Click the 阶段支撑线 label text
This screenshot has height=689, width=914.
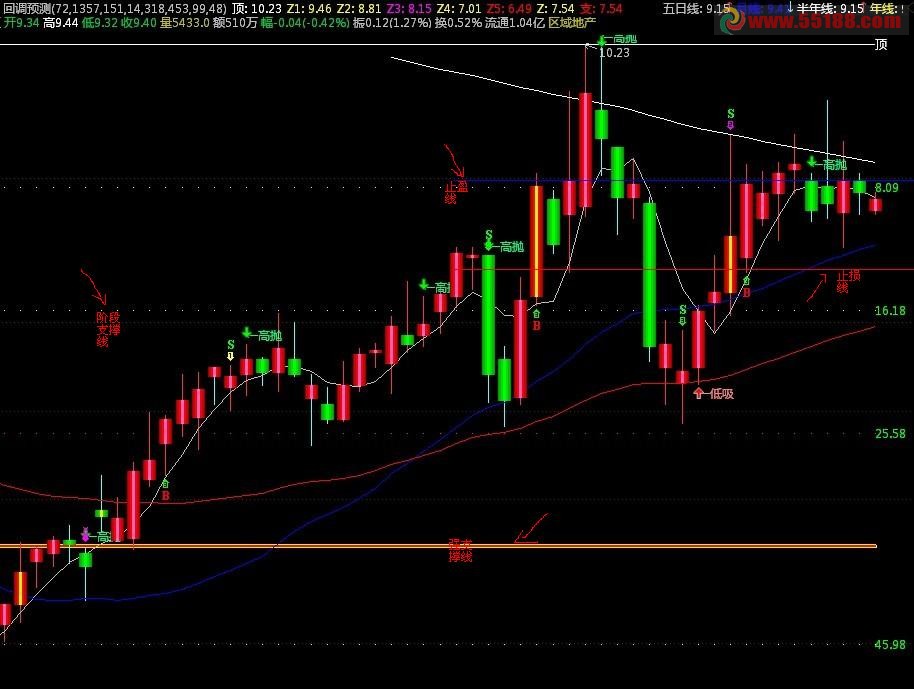[x=108, y=329]
